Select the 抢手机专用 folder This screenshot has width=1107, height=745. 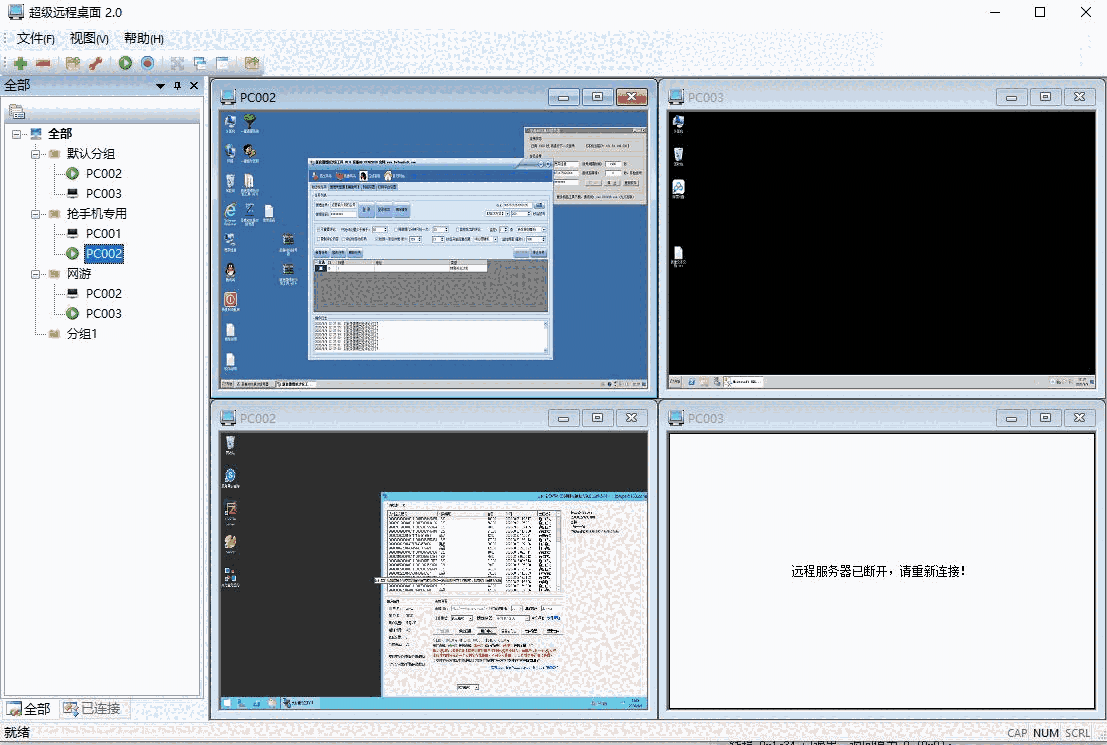tap(97, 213)
